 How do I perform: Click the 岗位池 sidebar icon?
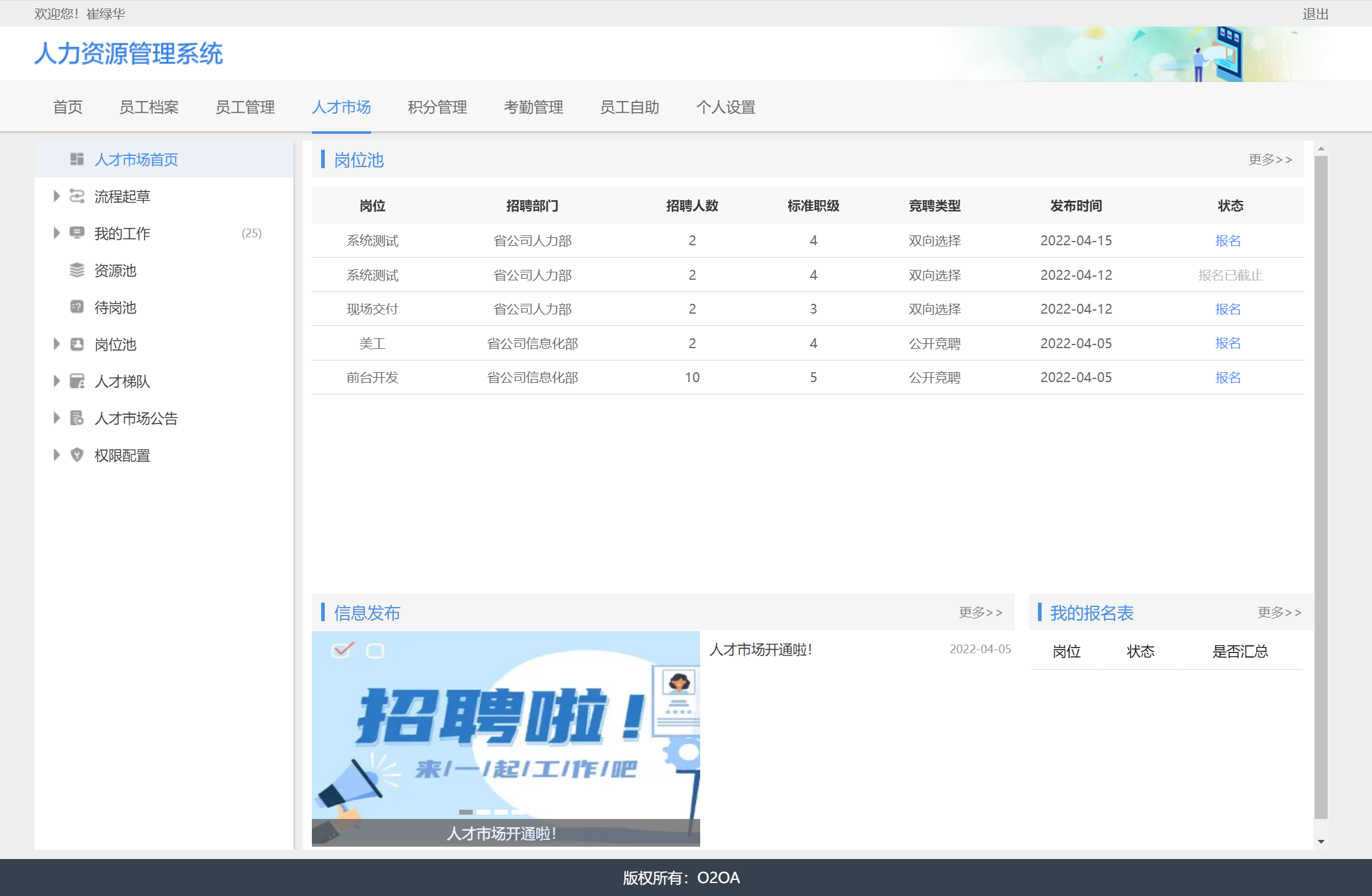tap(76, 344)
